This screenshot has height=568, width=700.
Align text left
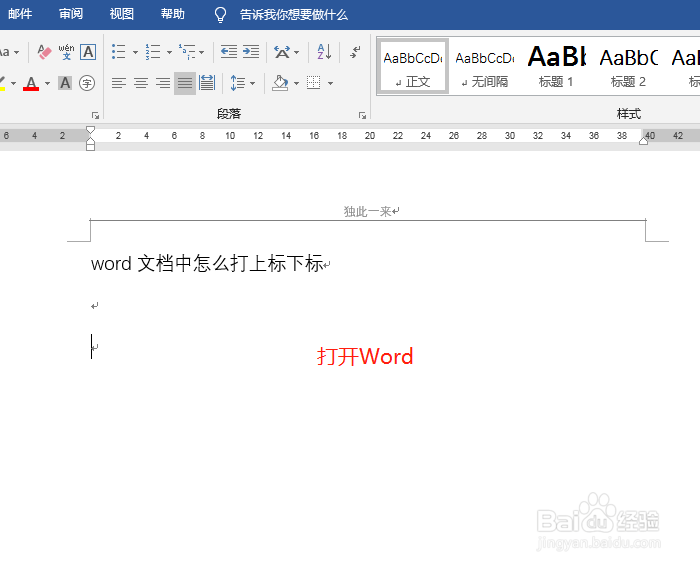119,83
